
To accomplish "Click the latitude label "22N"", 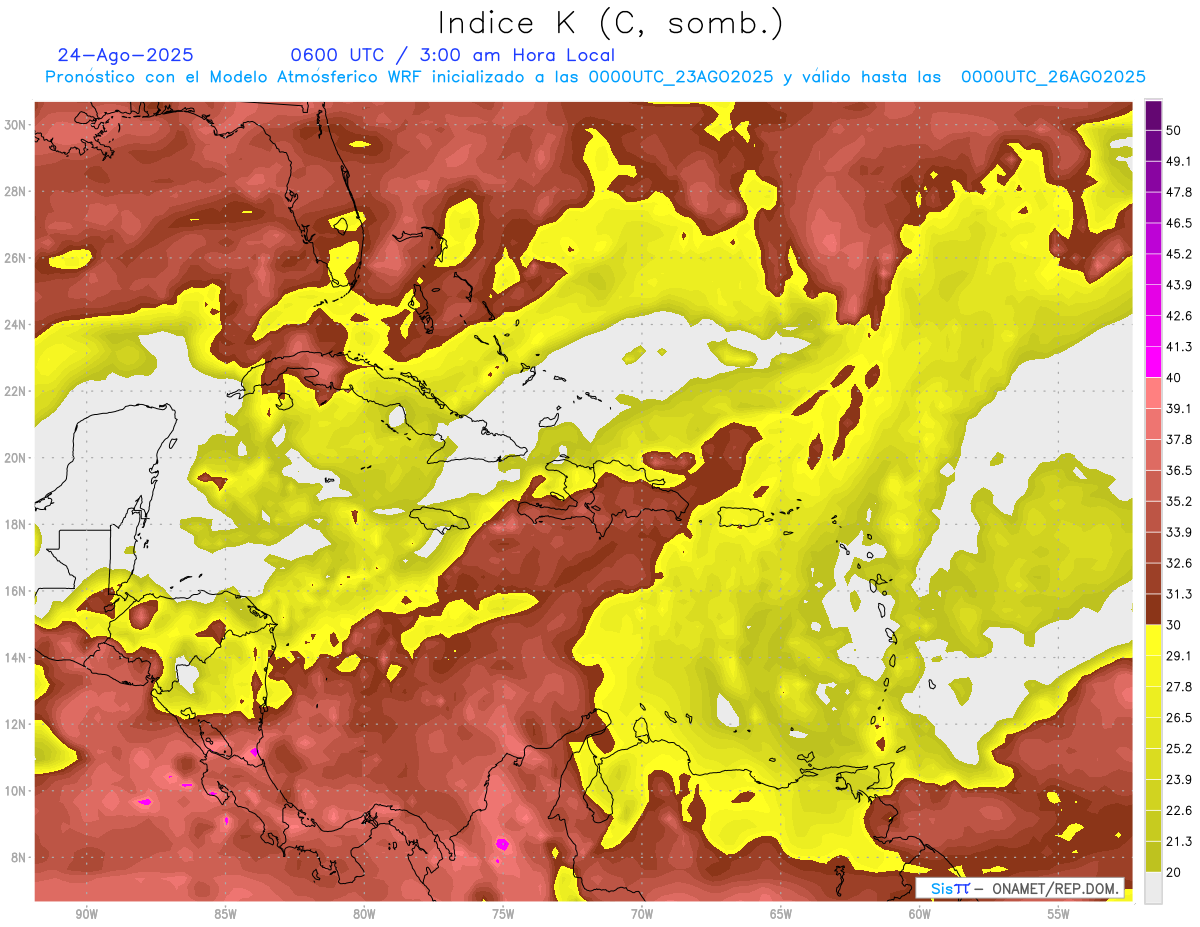I will (15, 391).
